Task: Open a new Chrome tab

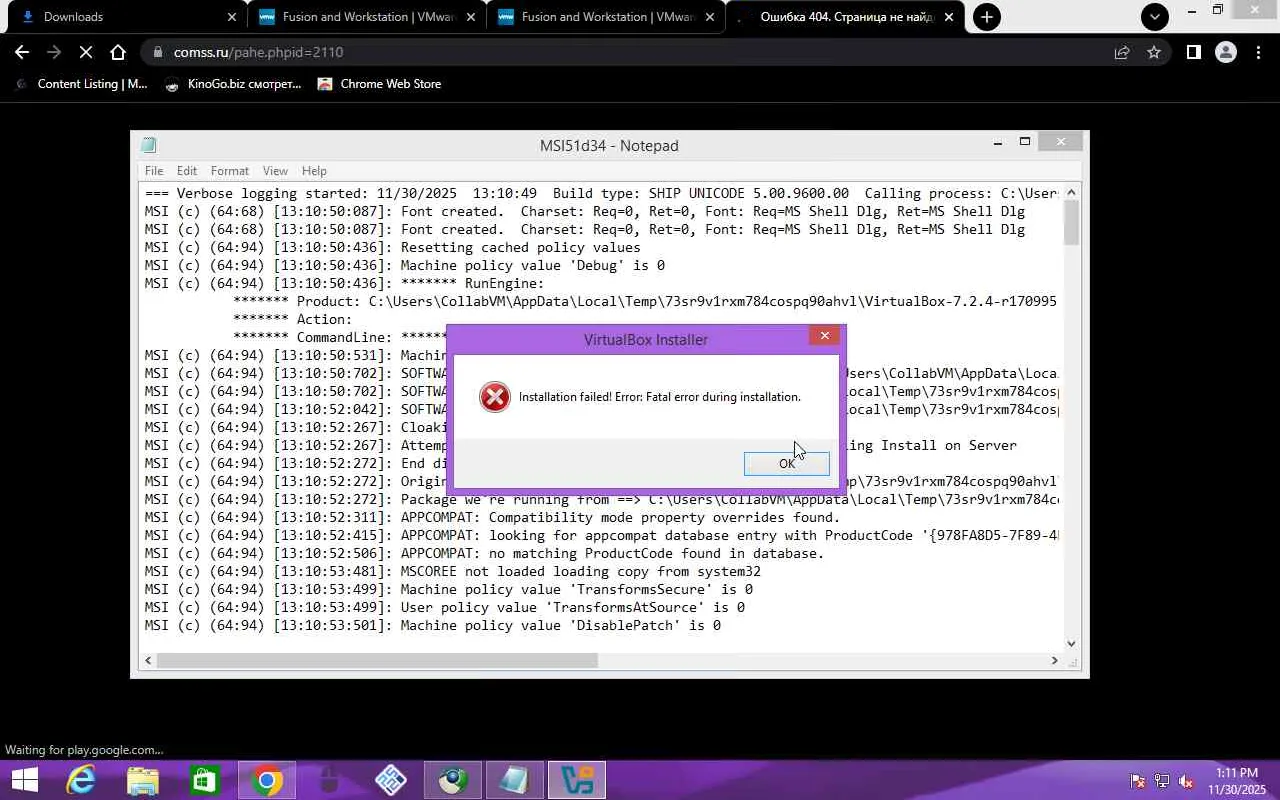Action: 987,17
